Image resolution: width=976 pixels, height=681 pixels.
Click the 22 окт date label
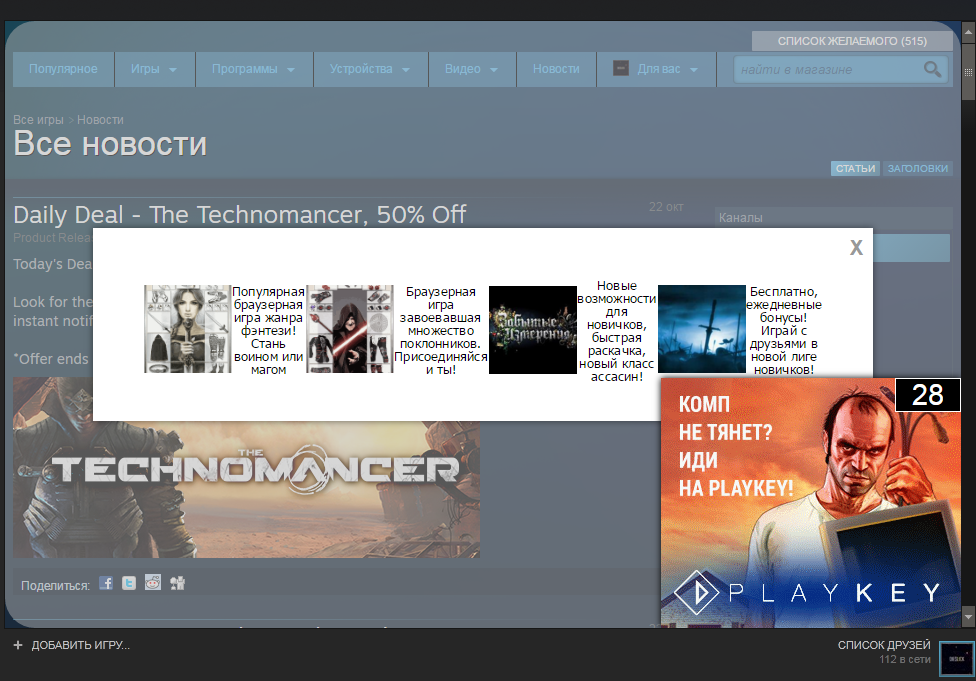point(666,207)
